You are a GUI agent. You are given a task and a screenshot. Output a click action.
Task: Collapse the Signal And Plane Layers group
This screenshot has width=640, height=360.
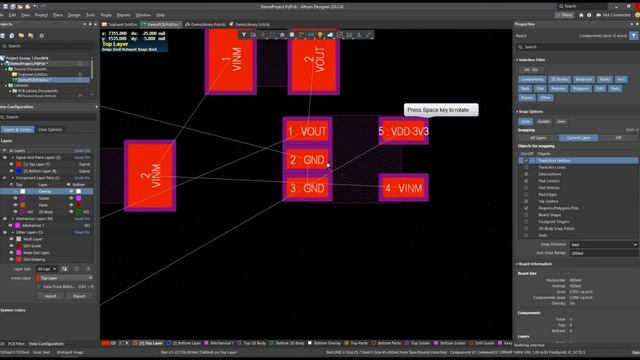(x=12, y=158)
